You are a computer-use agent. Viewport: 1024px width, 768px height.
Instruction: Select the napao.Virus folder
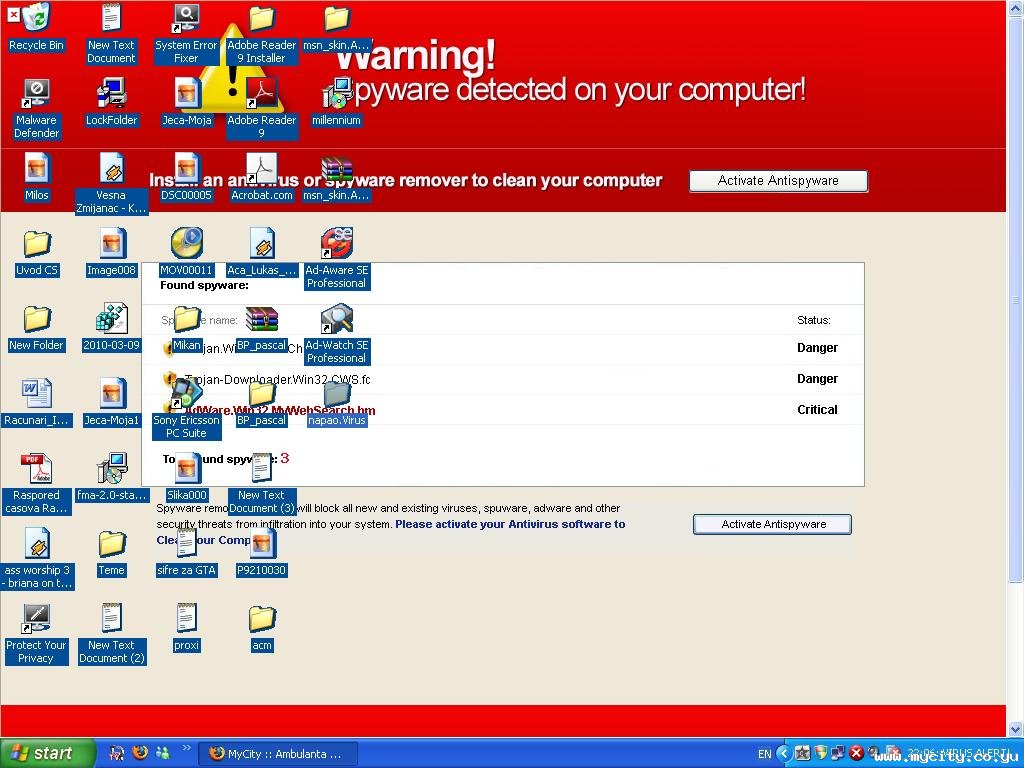point(337,403)
